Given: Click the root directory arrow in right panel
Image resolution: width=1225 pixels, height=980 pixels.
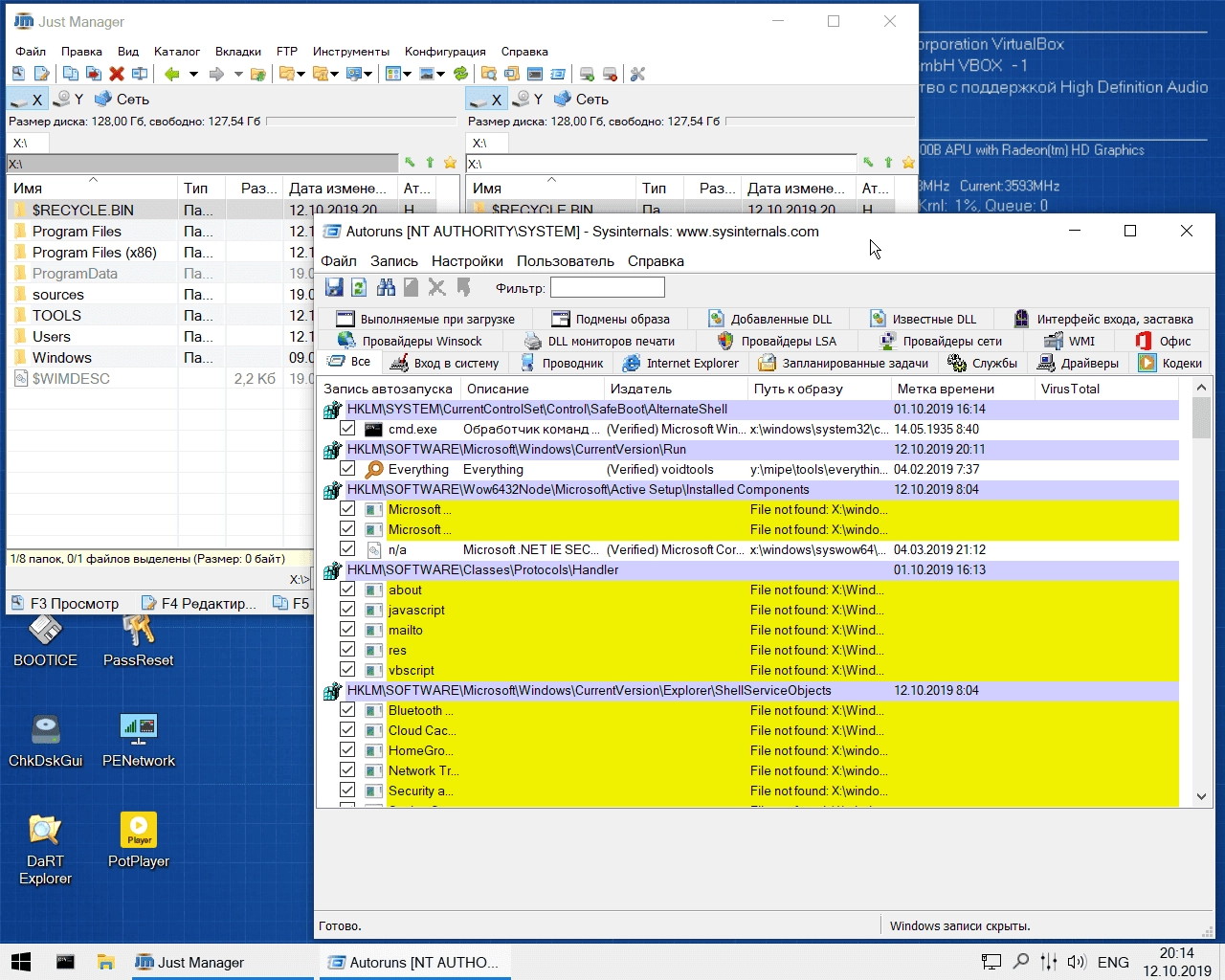Looking at the screenshot, I should tap(868, 163).
